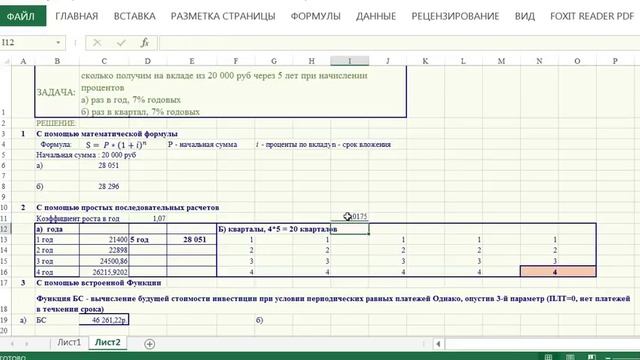Select column A header
The height and width of the screenshot is (360, 640).
pos(23,61)
